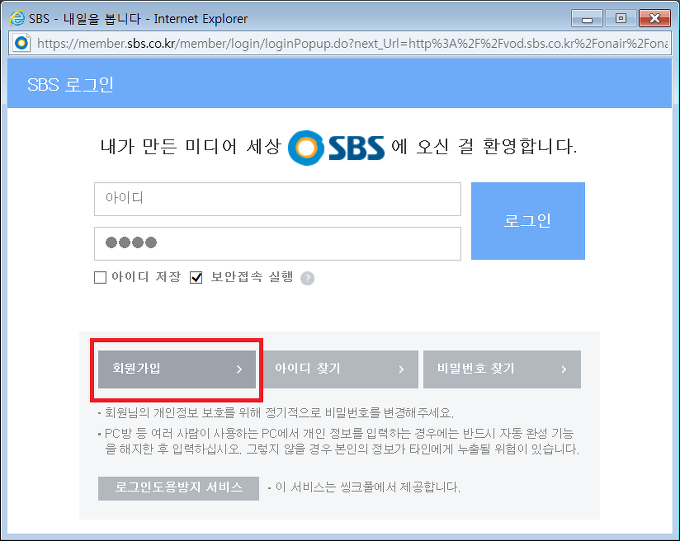The height and width of the screenshot is (541, 680).
Task: Click the arrow chevron on 회원가입 button
Action: [x=239, y=369]
